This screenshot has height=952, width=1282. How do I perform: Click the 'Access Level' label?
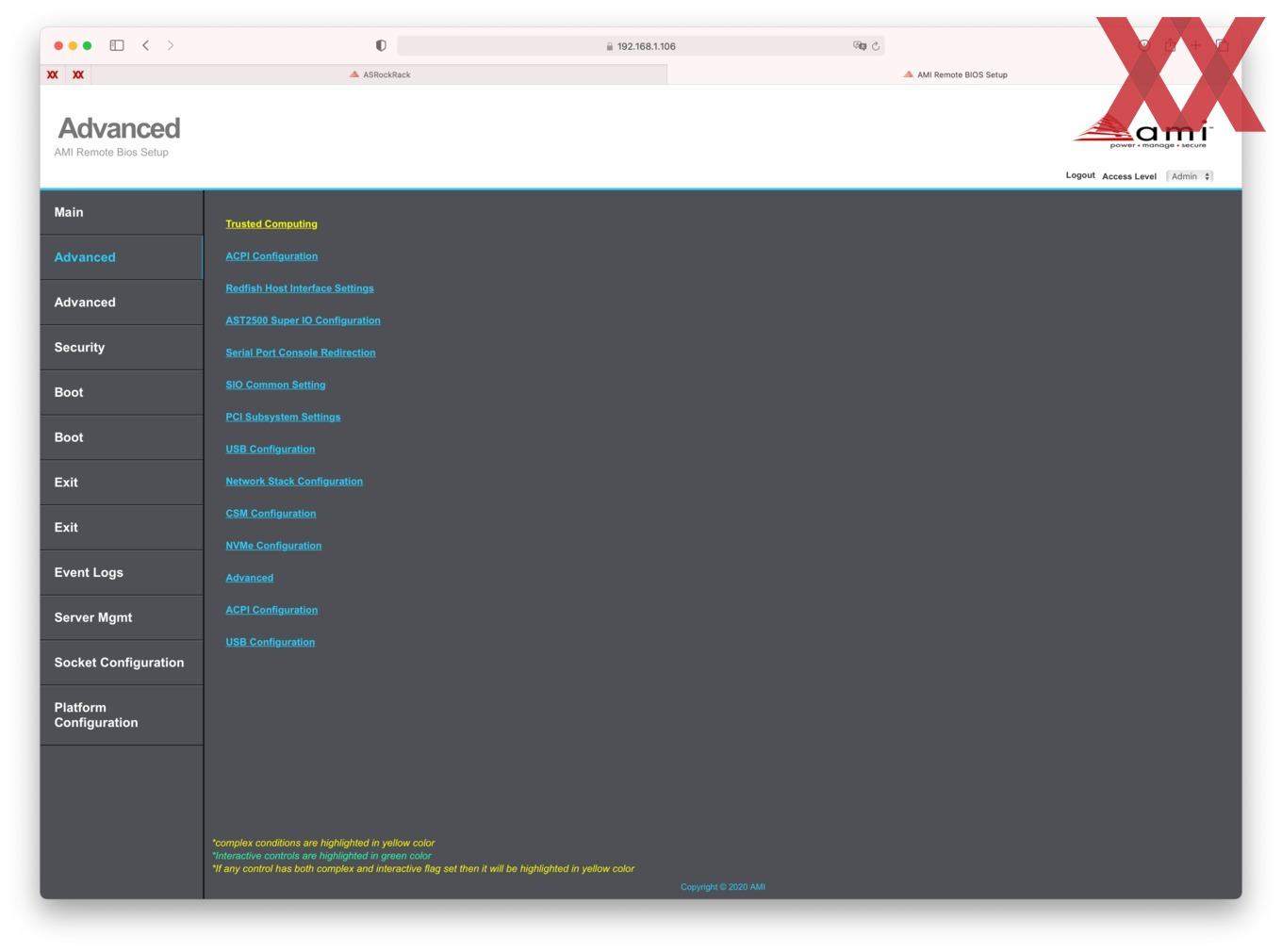(1129, 176)
